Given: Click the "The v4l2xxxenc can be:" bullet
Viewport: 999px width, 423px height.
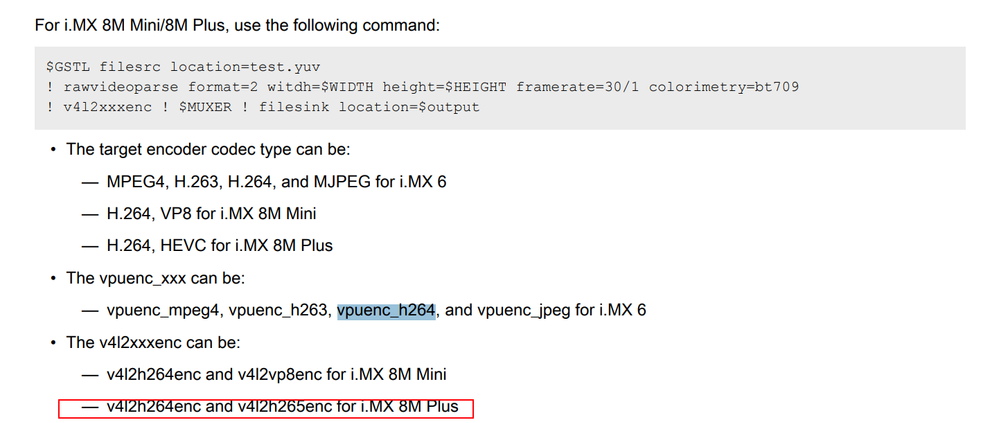Looking at the screenshot, I should pos(153,342).
